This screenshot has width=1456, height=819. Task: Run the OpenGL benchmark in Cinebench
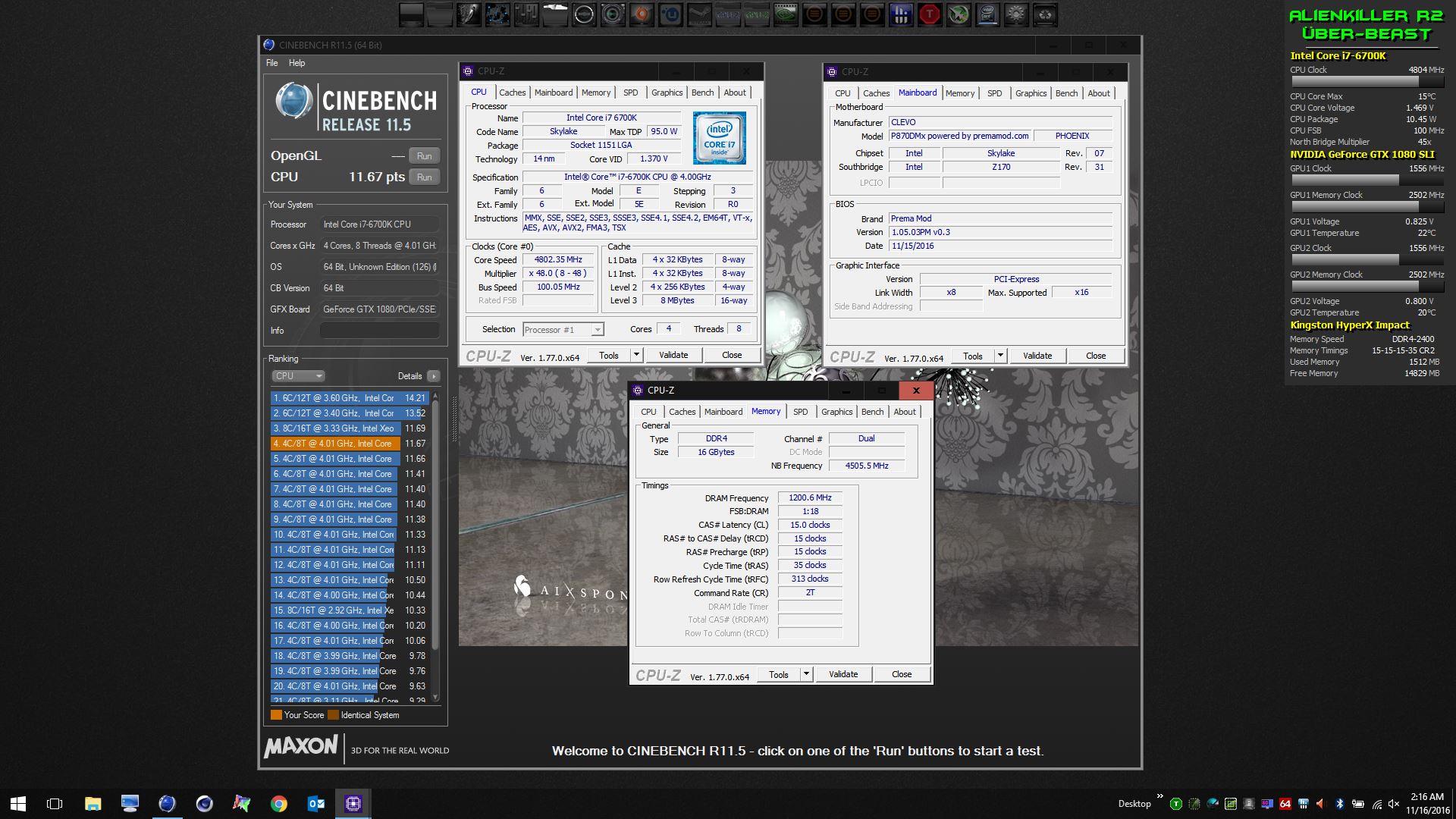coord(424,155)
